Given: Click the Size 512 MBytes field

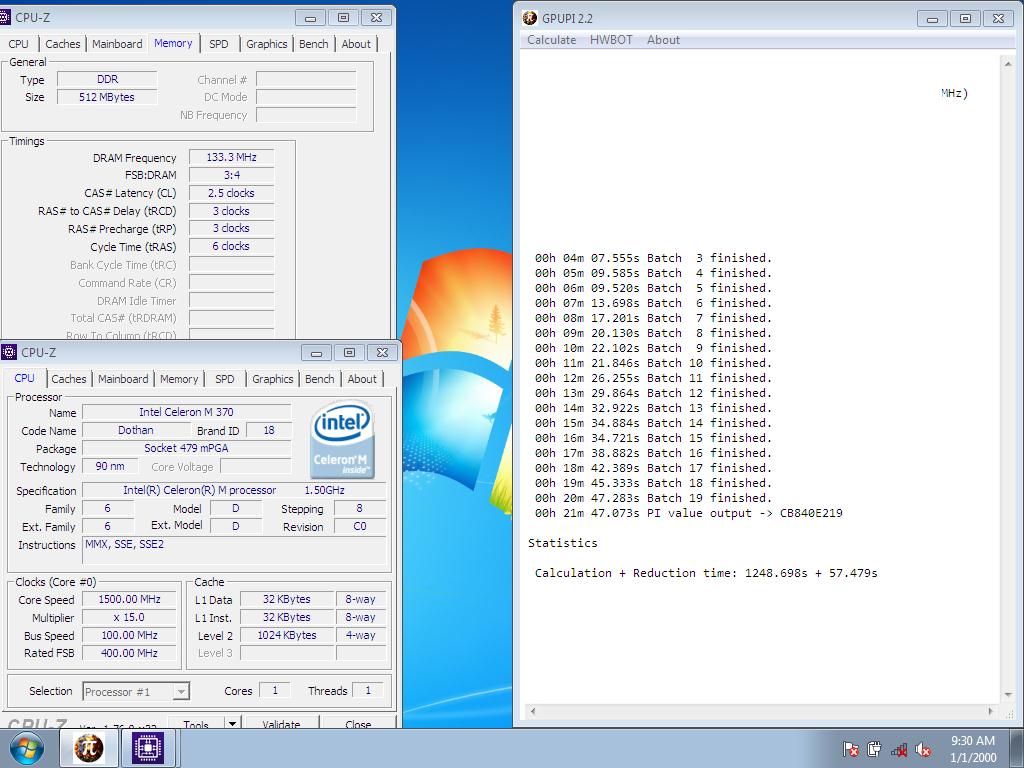Looking at the screenshot, I should 107,97.
